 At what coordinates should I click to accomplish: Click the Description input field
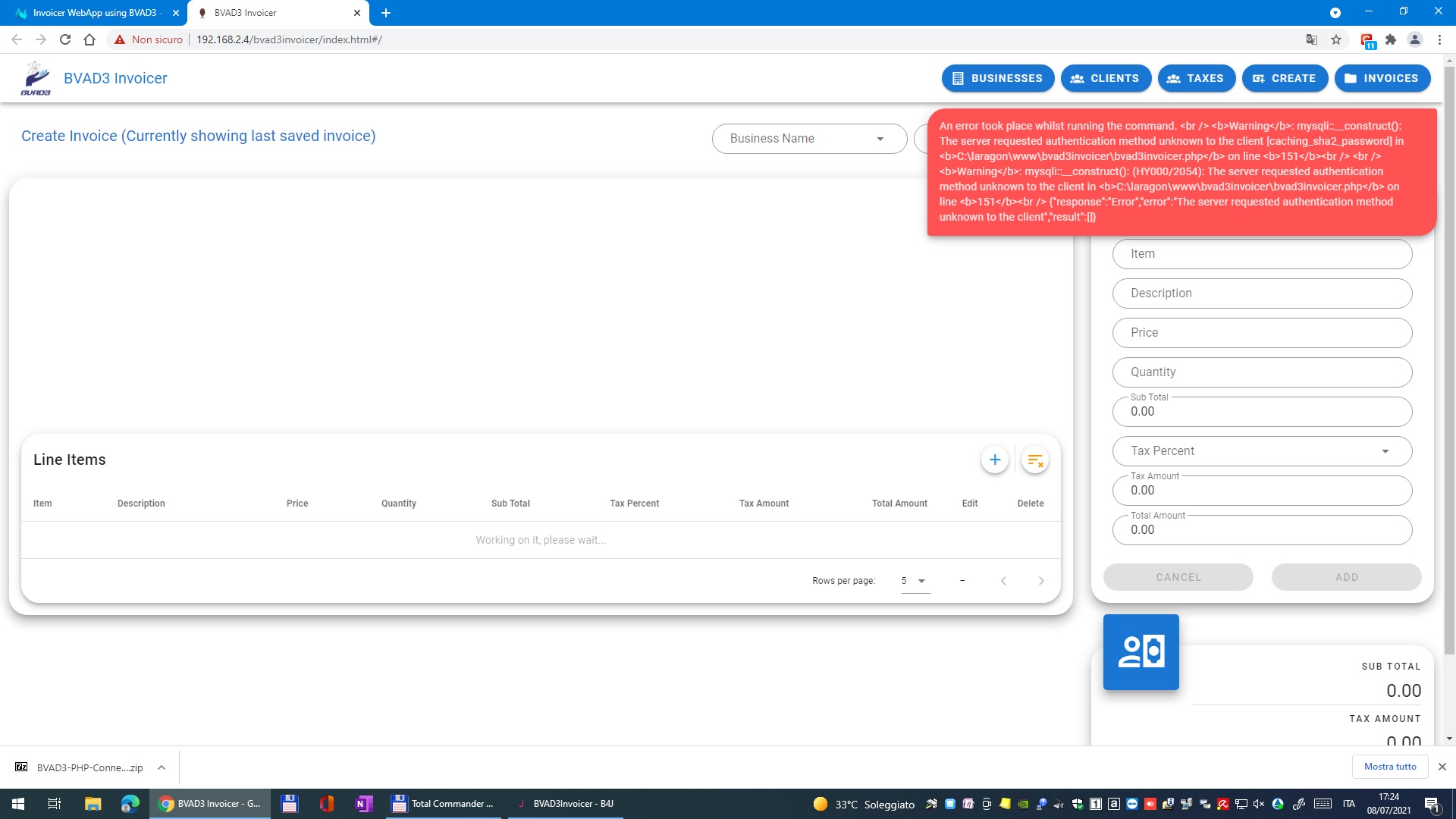point(1261,293)
